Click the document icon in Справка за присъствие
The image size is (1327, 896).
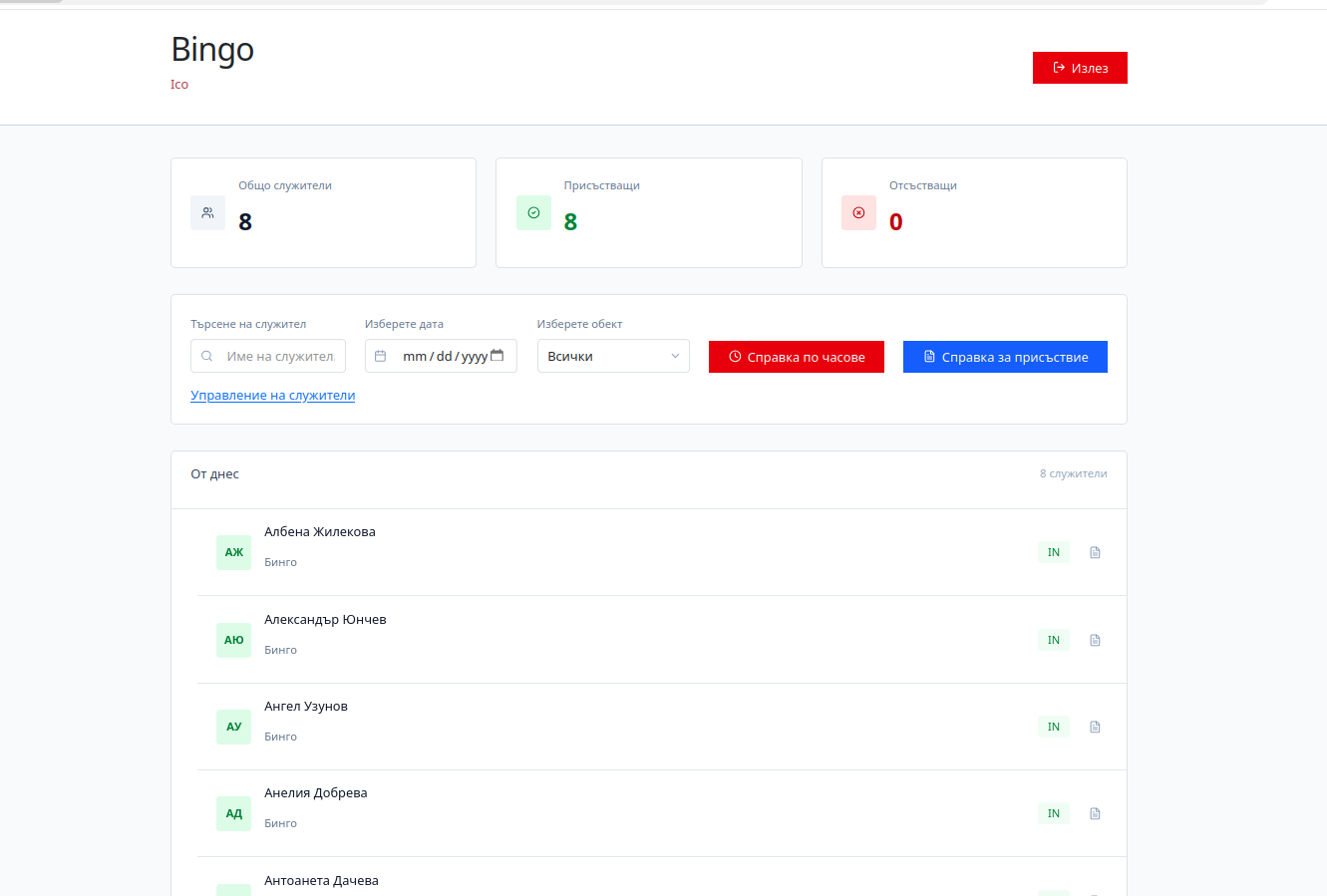(x=929, y=357)
